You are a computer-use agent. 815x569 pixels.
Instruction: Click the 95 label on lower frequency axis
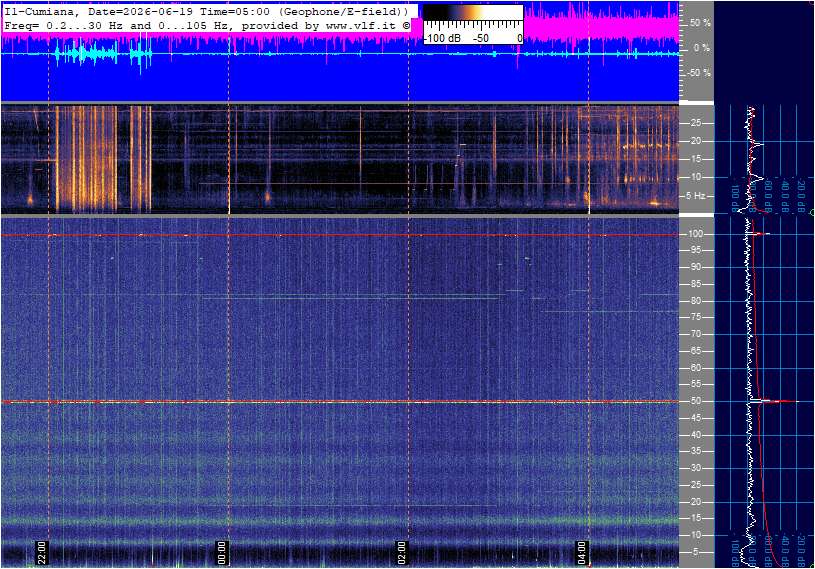tap(695, 250)
